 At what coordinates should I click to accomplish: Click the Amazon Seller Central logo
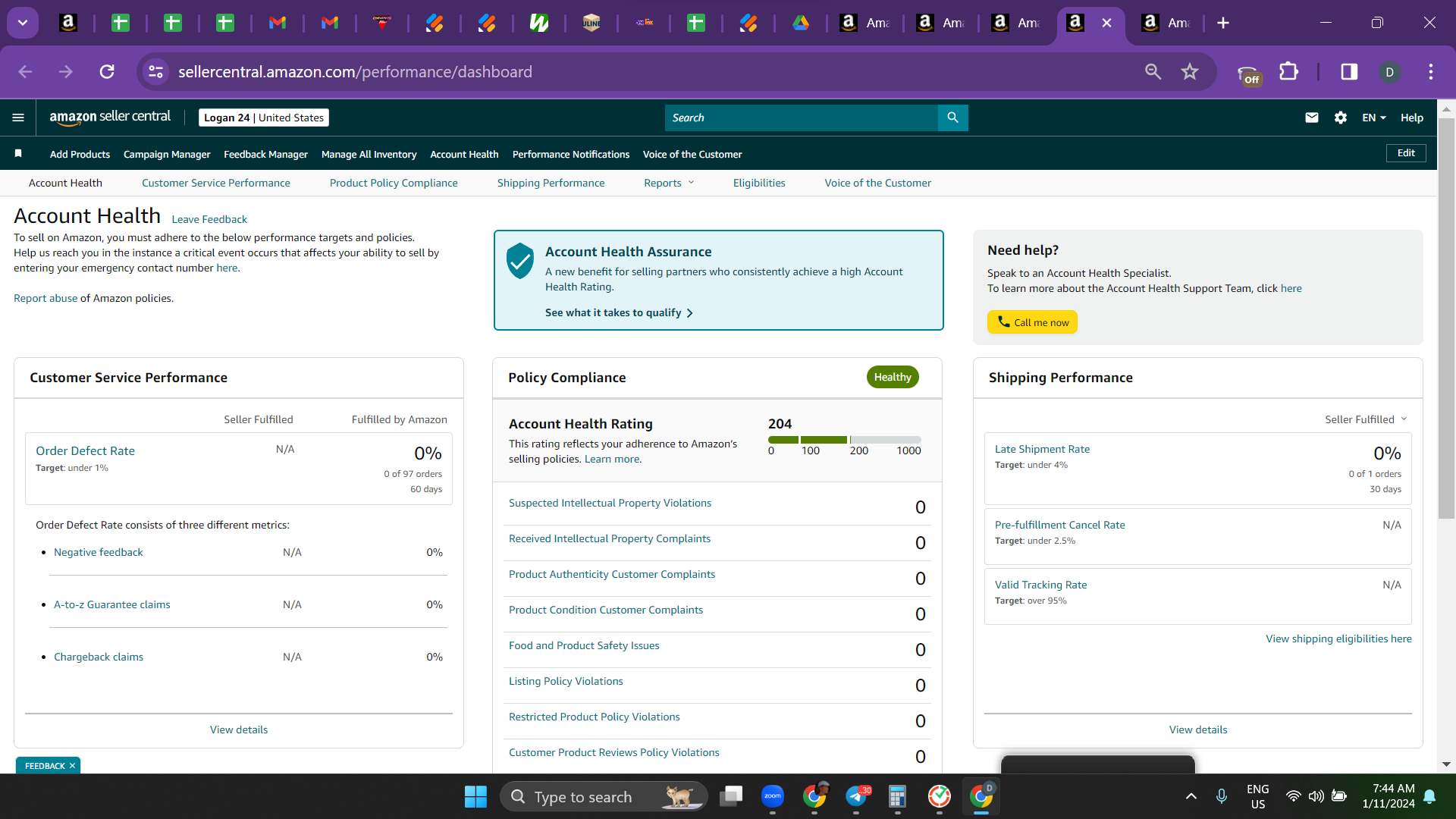[110, 118]
